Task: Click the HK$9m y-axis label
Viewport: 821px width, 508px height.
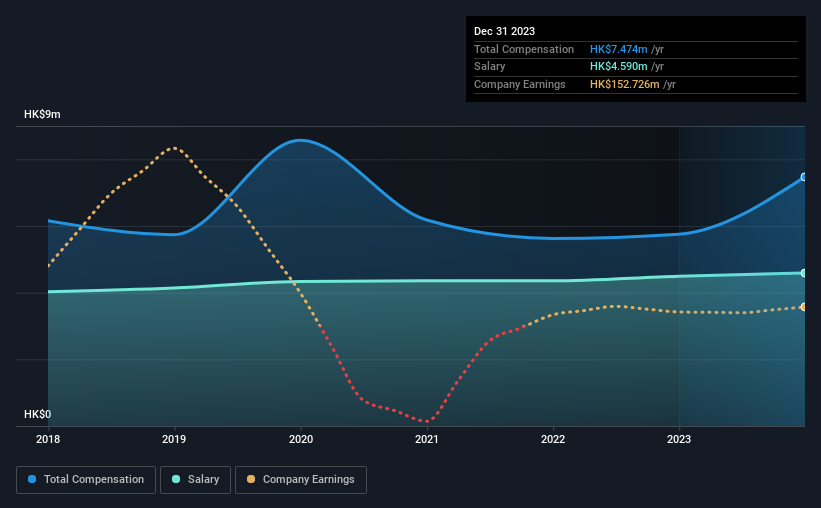Action: click(42, 114)
